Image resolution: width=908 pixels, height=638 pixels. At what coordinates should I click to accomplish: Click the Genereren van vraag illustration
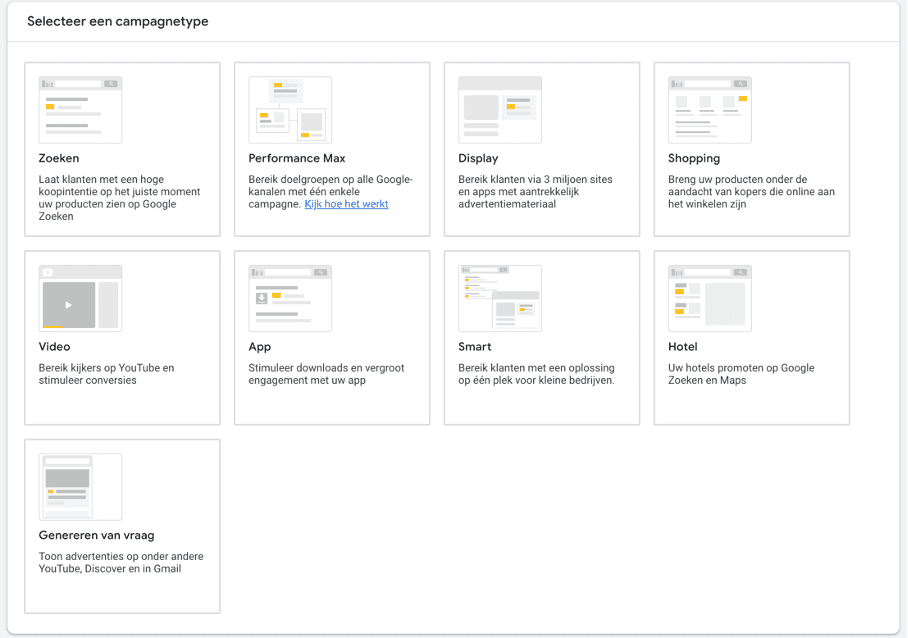[x=80, y=487]
